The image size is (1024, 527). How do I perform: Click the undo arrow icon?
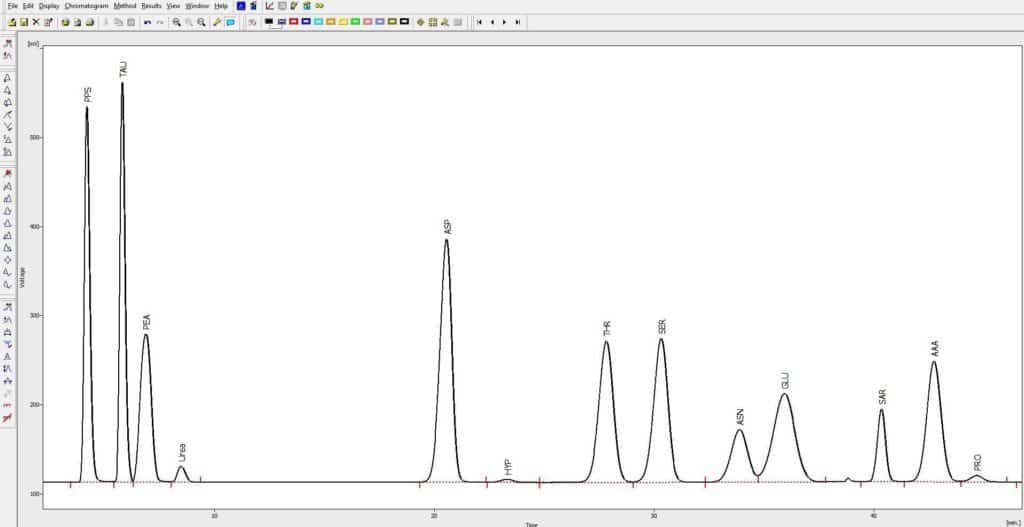[148, 22]
